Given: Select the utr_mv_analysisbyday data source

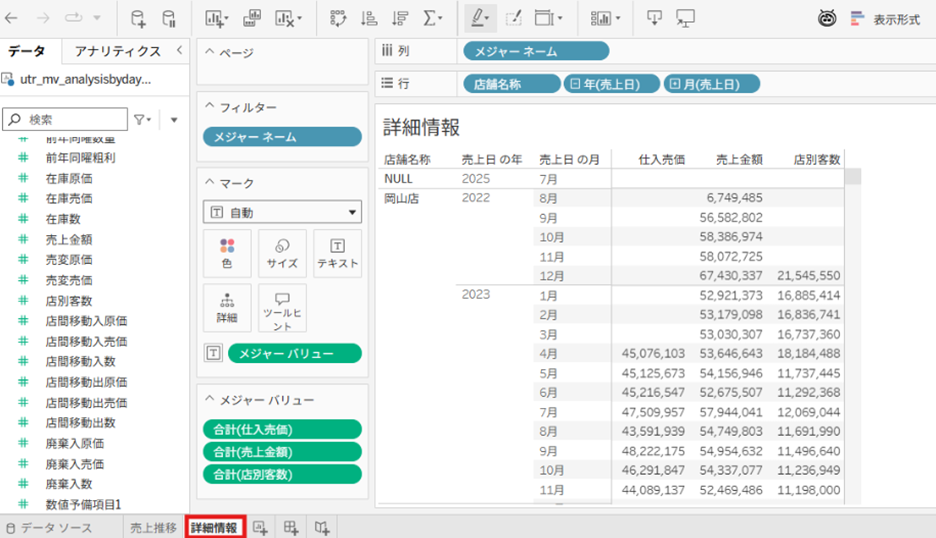Looking at the screenshot, I should coord(85,79).
